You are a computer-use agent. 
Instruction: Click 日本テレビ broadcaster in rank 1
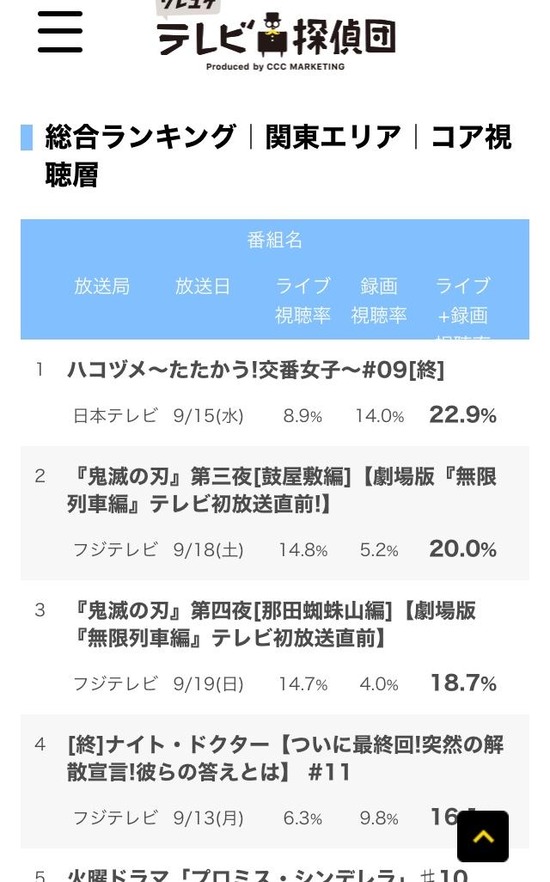point(116,416)
